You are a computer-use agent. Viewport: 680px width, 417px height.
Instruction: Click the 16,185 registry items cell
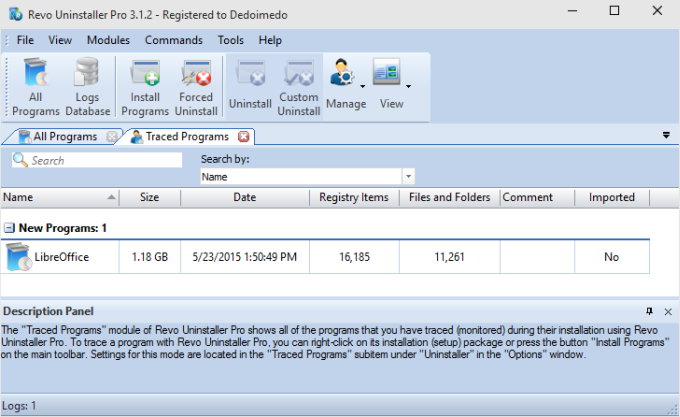354,257
